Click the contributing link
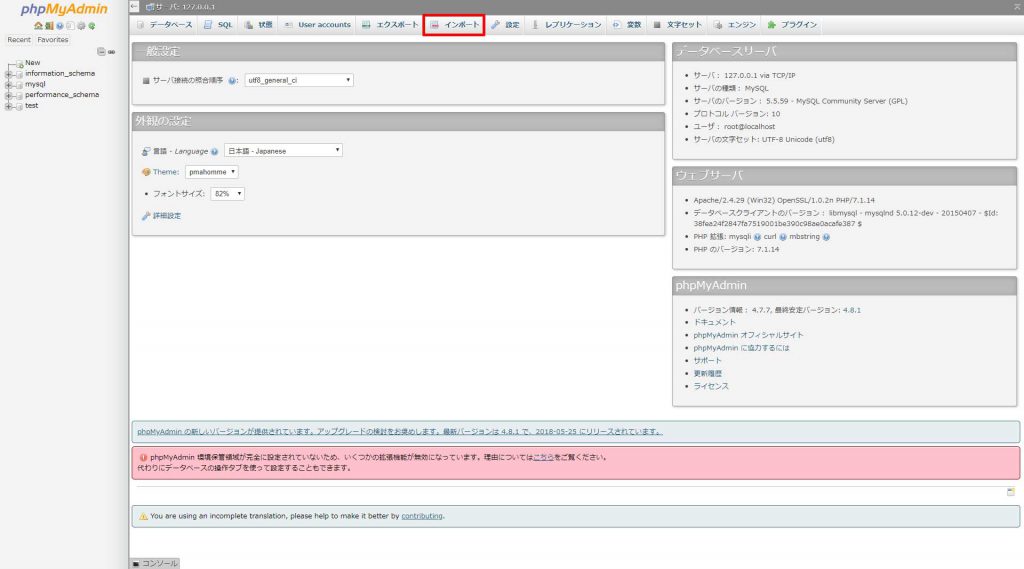The height and width of the screenshot is (569, 1024). click(x=422, y=516)
